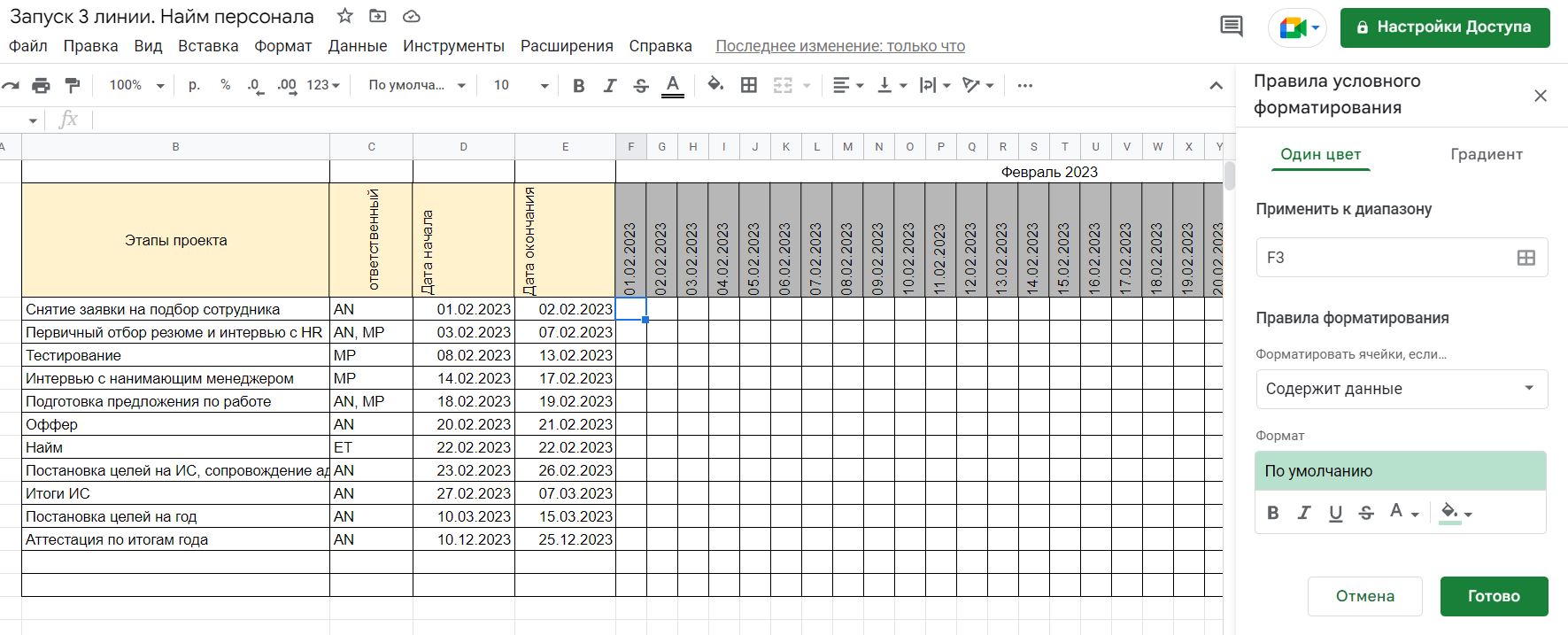Screen dimensions: 1568x635
Task: Open the Формат menu
Action: (x=283, y=46)
